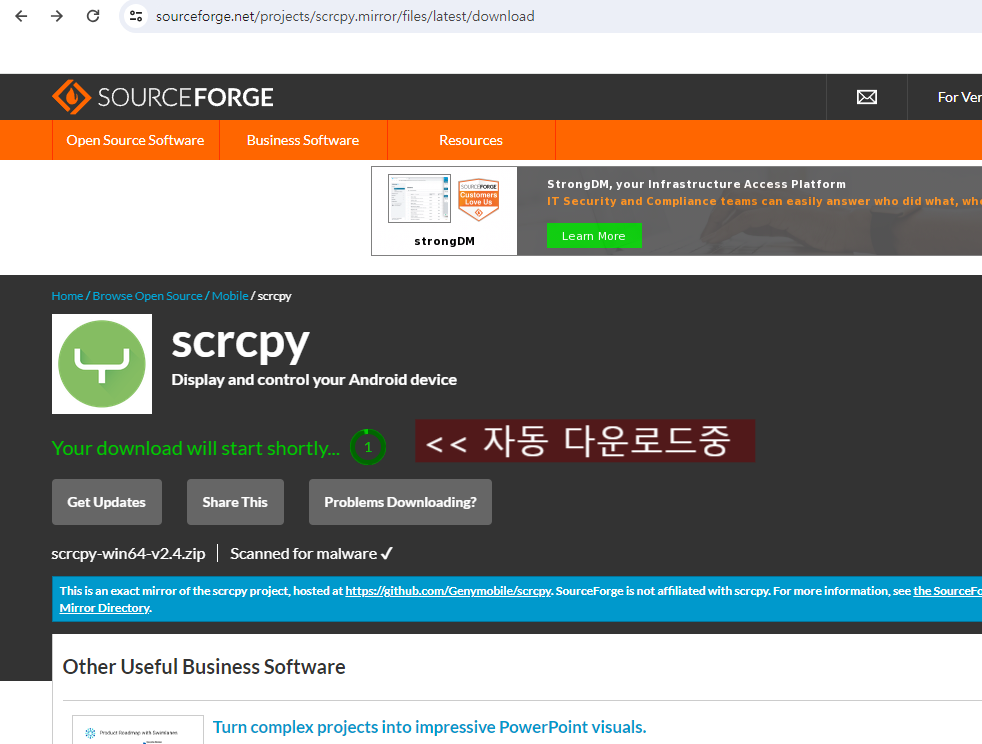This screenshot has width=982, height=744.
Task: Click the scrcpy-win64-v2.4.zip file name
Action: (128, 554)
